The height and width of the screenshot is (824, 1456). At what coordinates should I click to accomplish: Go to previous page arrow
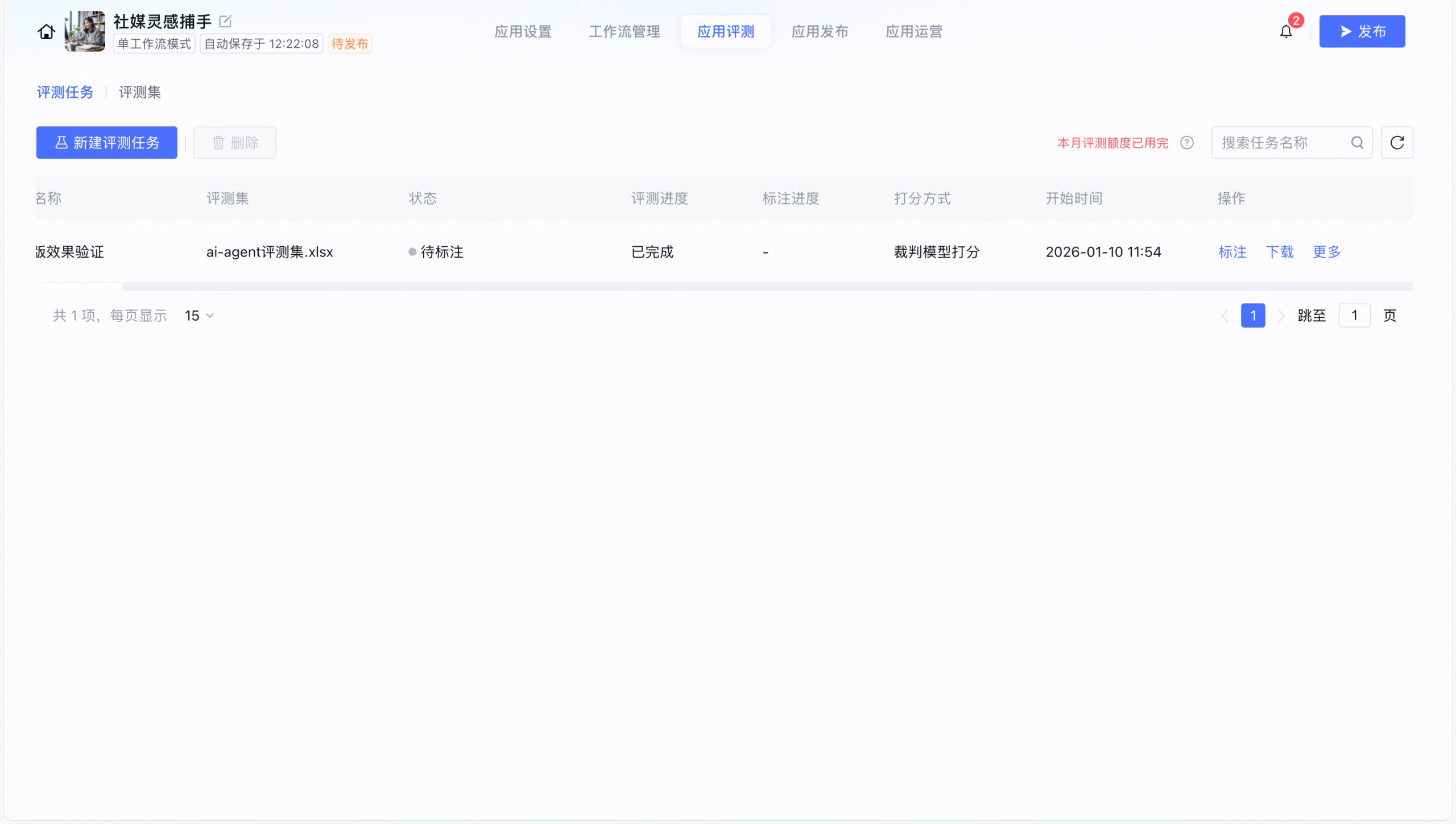(x=1225, y=316)
